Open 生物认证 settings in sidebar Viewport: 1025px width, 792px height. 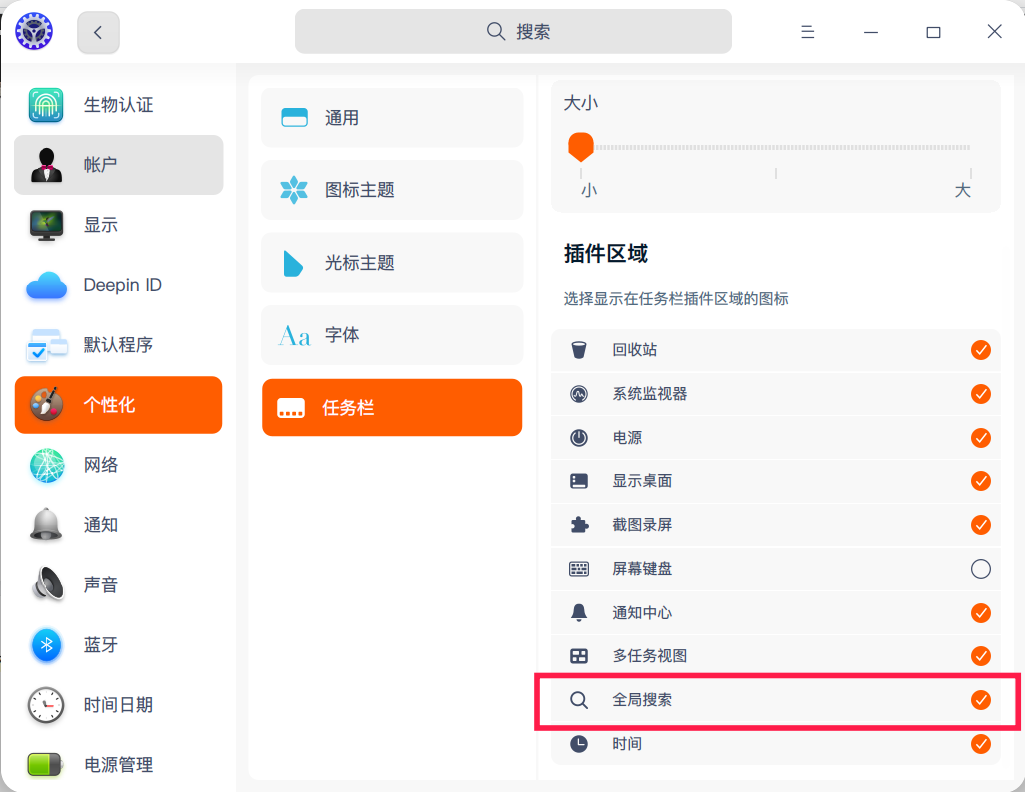point(118,105)
